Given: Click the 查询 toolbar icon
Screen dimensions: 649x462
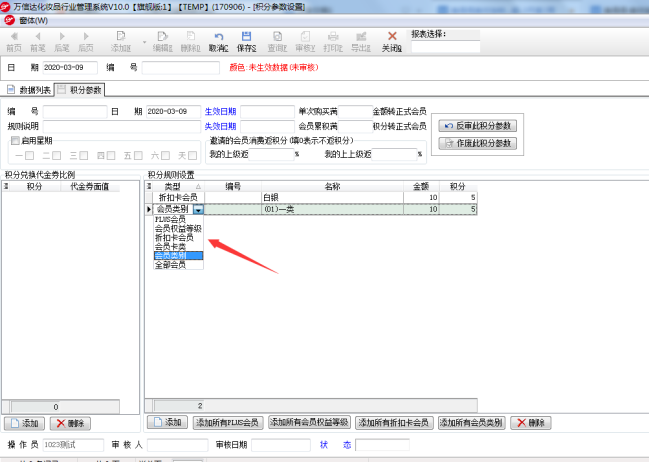Looking at the screenshot, I should pos(277,42).
